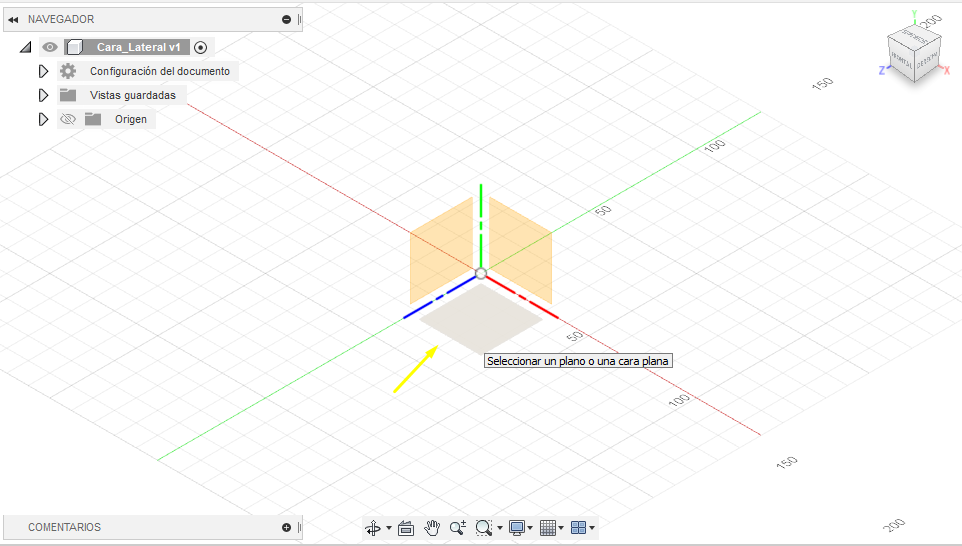This screenshot has height=546, width=962.
Task: Expand the Origen folder node
Action: tap(43, 119)
